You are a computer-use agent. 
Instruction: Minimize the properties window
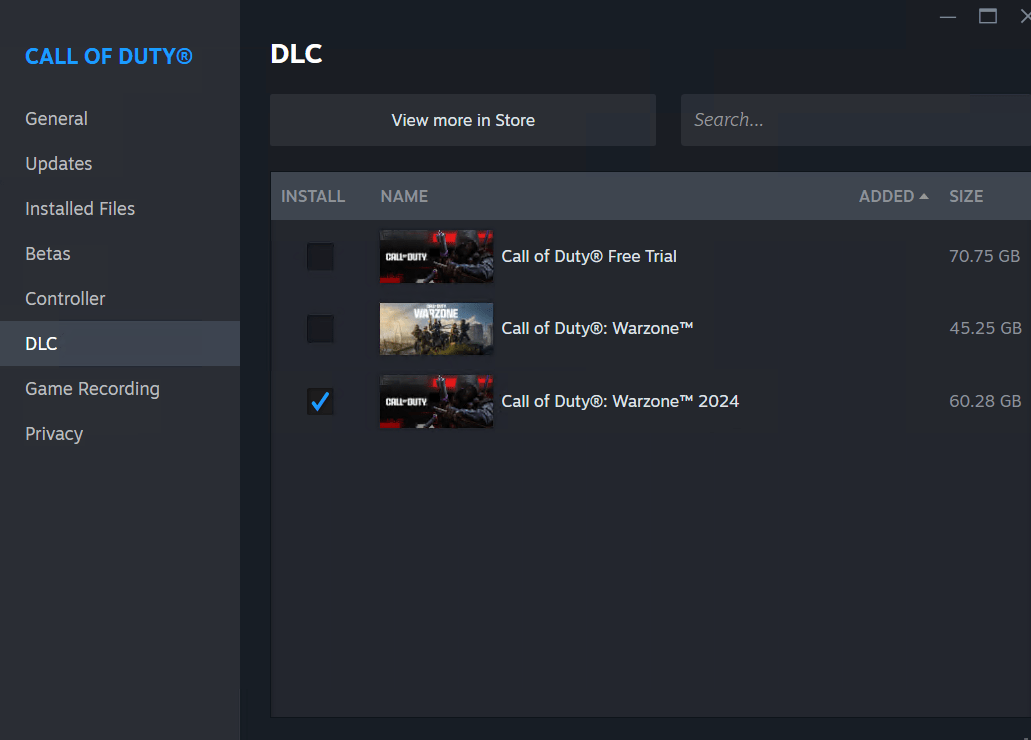click(x=948, y=16)
